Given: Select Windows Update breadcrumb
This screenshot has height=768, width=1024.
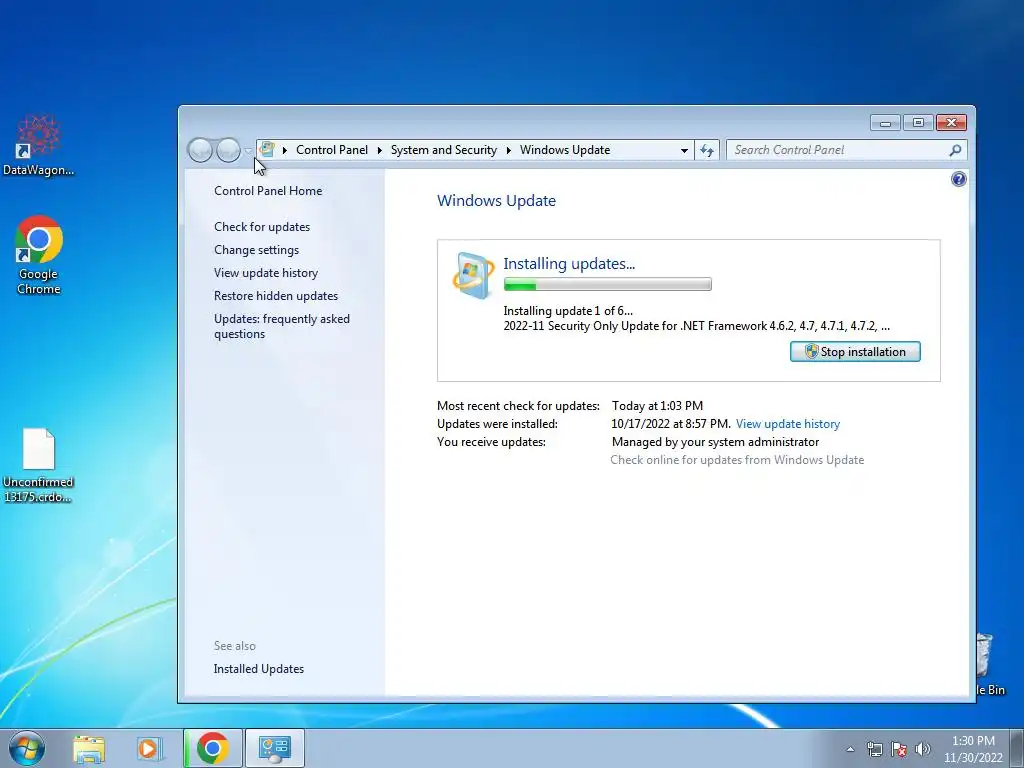Looking at the screenshot, I should click(x=565, y=150).
